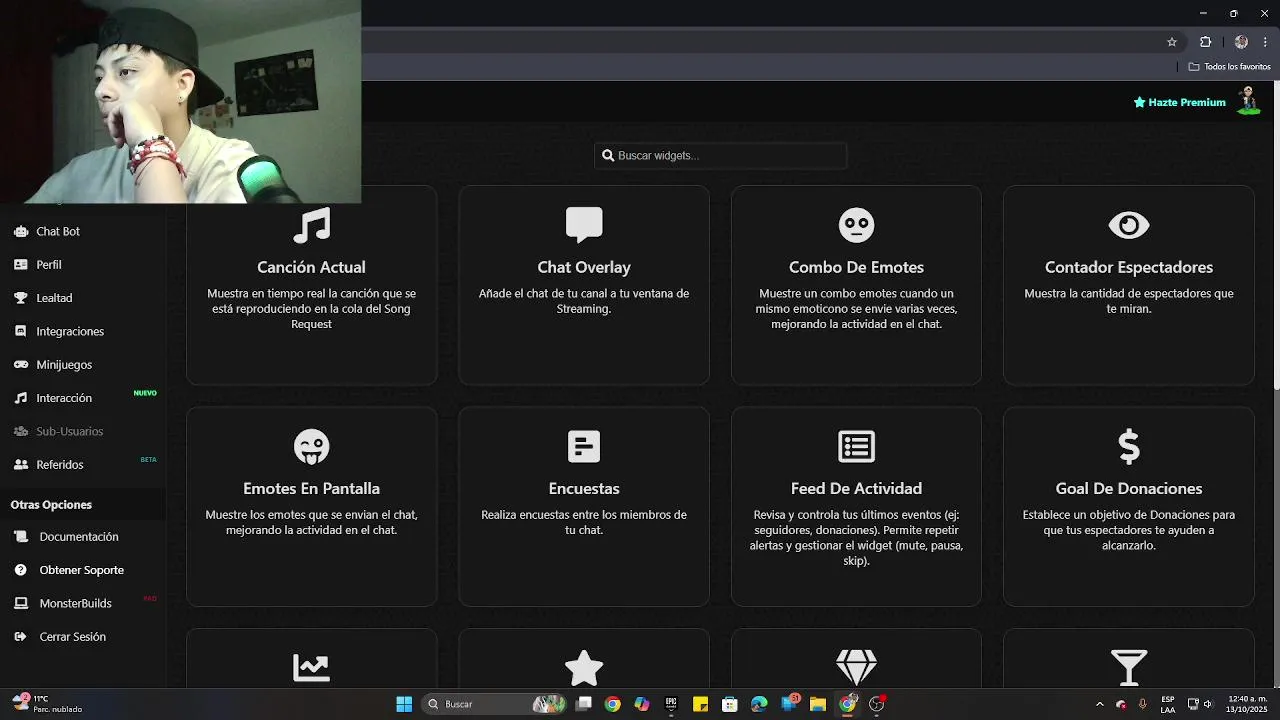Open the Canción Actual music note icon
1280x720 pixels.
(x=311, y=225)
